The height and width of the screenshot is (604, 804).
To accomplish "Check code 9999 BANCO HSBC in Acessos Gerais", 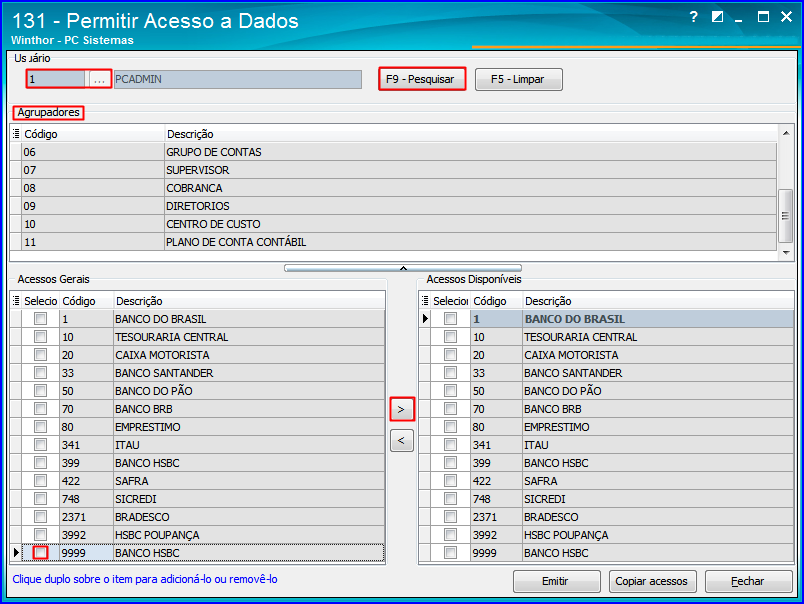I will (x=41, y=553).
